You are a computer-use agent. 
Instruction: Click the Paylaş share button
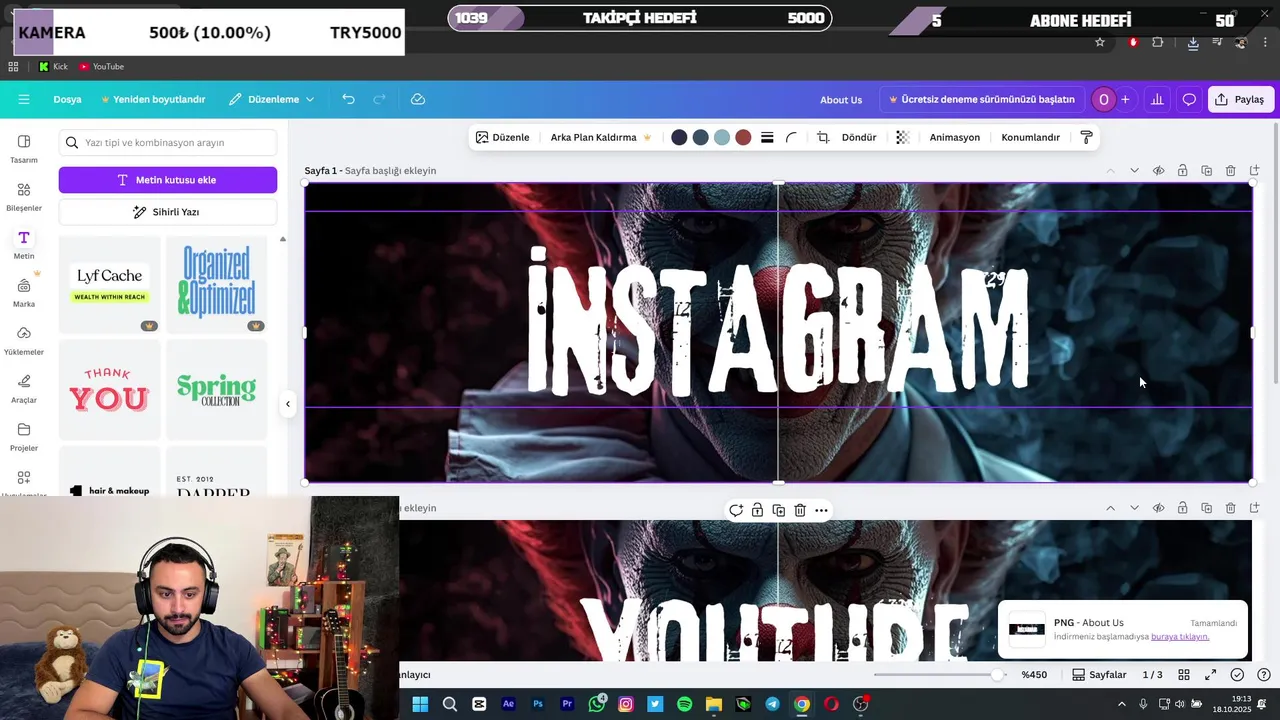coord(1240,99)
